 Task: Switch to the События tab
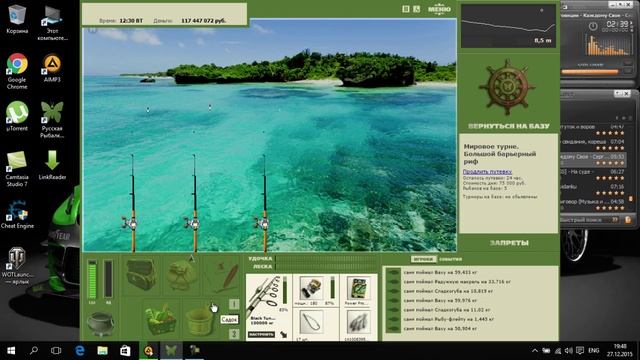(x=450, y=259)
